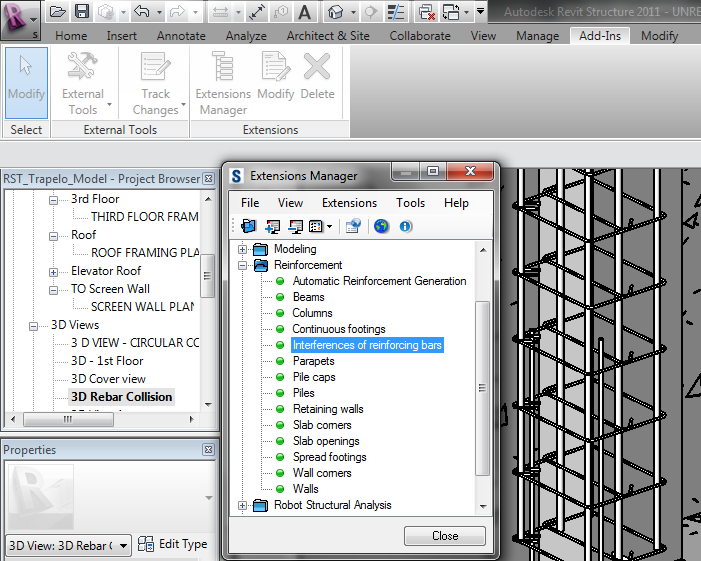The width and height of the screenshot is (701, 561).
Task: Click the Save floppy disk icon
Action: point(81,12)
